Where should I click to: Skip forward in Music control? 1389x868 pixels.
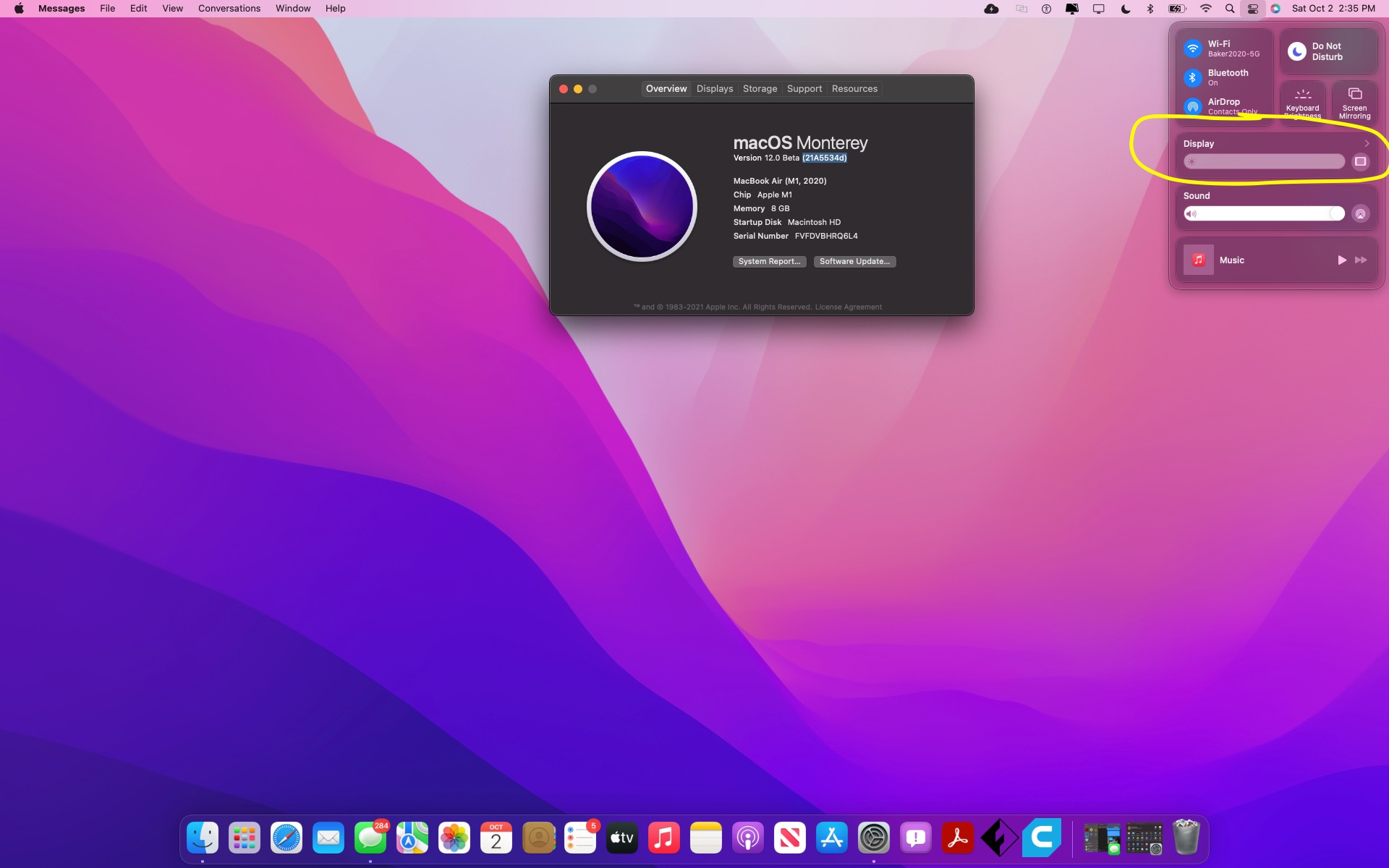tap(1361, 260)
